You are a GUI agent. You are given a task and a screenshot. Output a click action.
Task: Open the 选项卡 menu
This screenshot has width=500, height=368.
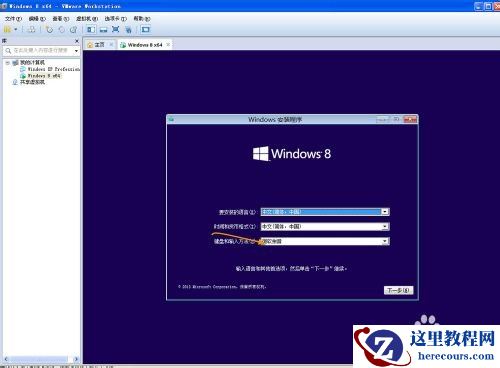[x=116, y=19]
